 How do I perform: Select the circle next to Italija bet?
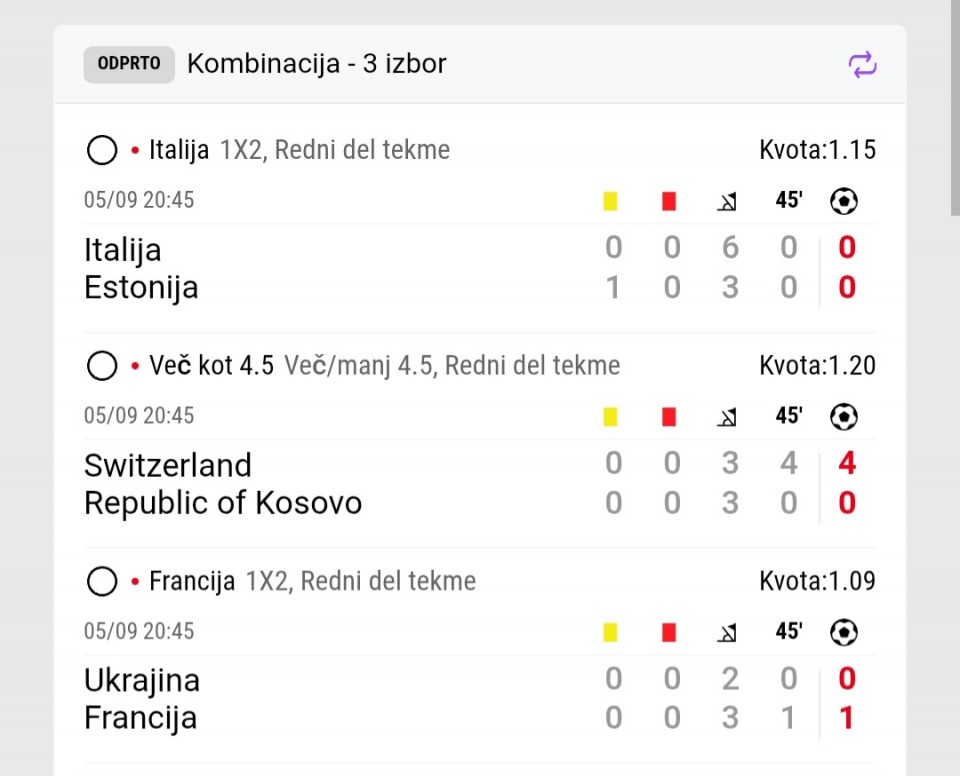point(102,150)
